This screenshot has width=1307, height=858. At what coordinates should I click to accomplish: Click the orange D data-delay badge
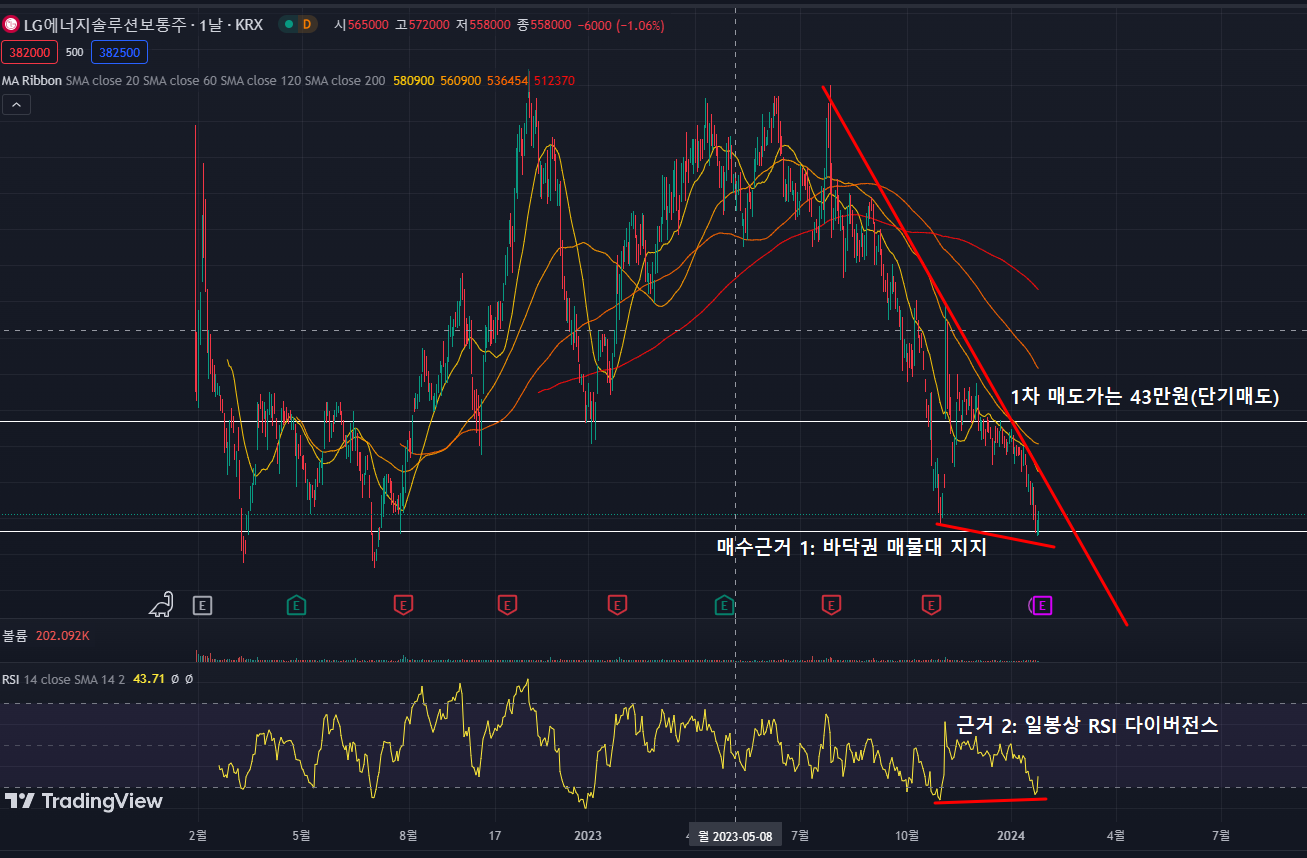[306, 24]
